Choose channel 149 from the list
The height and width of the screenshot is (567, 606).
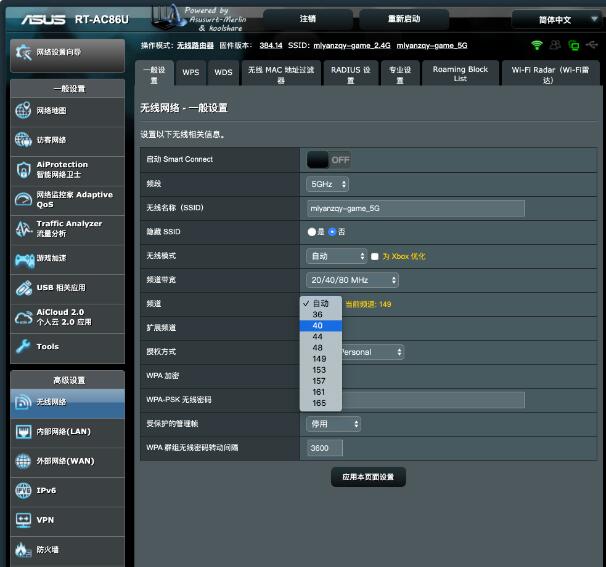point(320,358)
